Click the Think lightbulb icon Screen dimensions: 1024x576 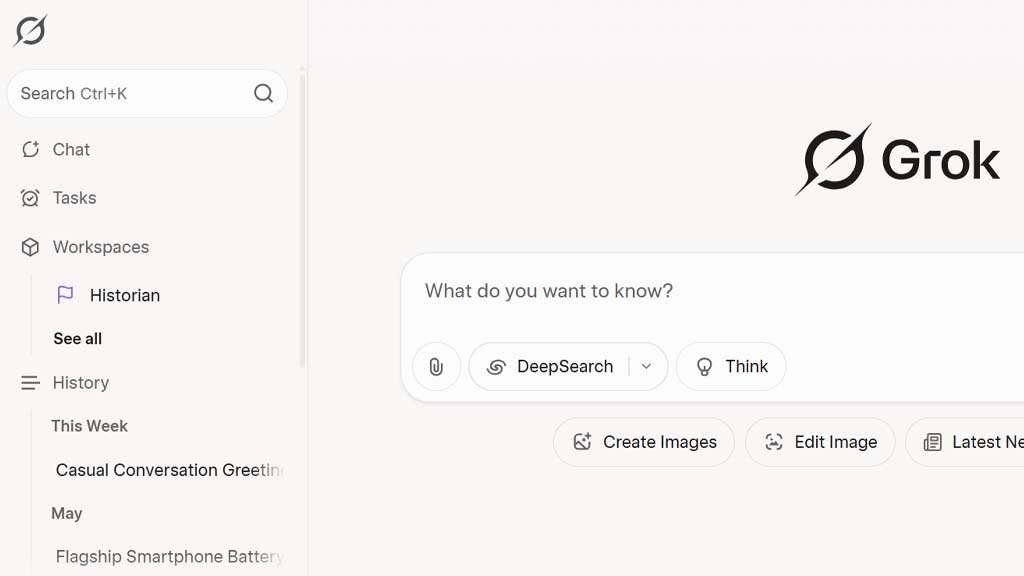click(704, 367)
